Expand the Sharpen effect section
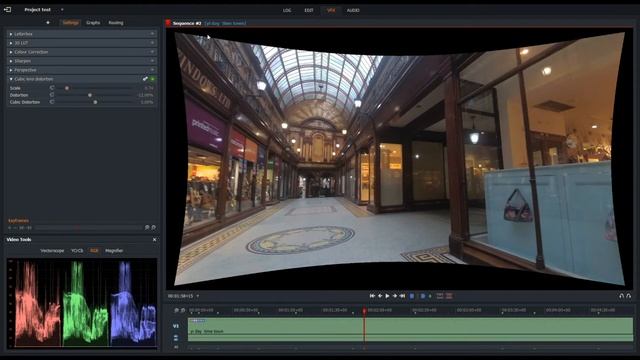The height and width of the screenshot is (360, 640). point(11,61)
